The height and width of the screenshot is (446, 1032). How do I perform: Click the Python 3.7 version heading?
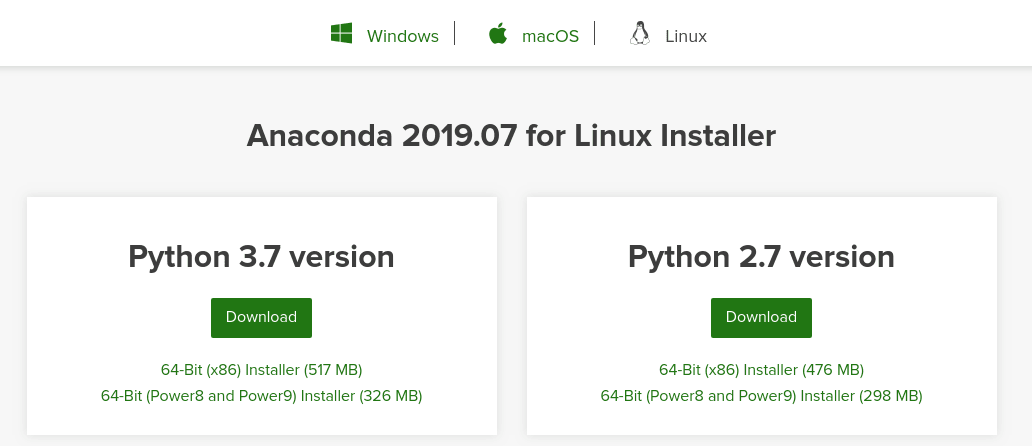click(x=261, y=257)
